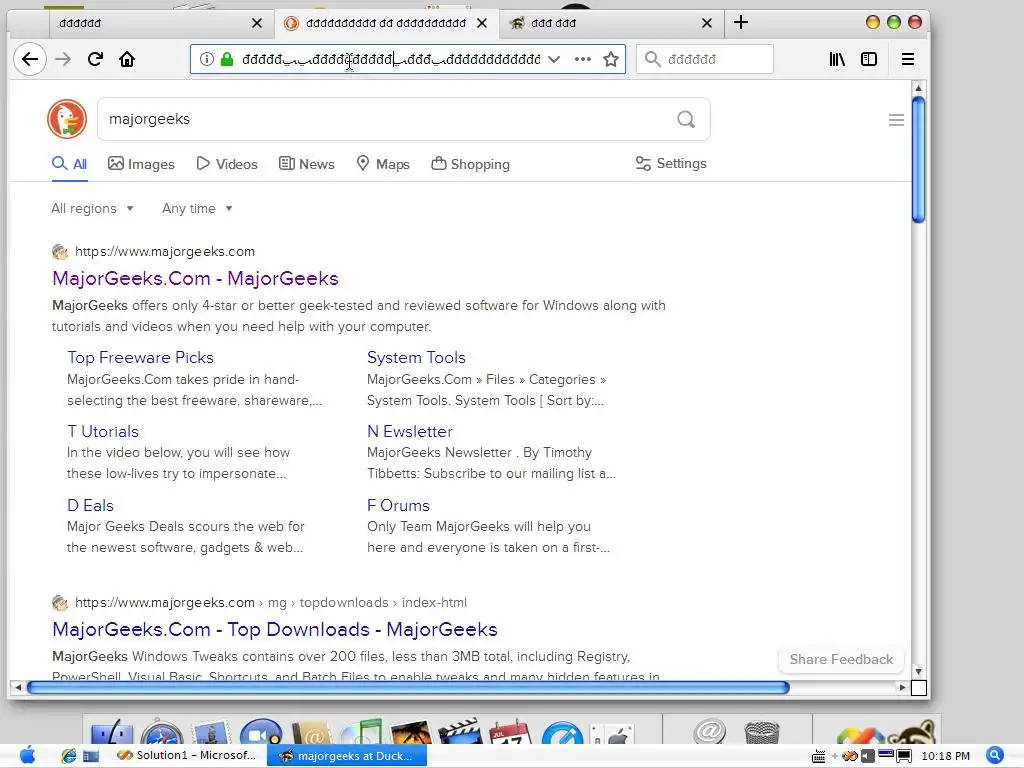Bookmark this page with the star icon
1024x768 pixels.
point(611,59)
